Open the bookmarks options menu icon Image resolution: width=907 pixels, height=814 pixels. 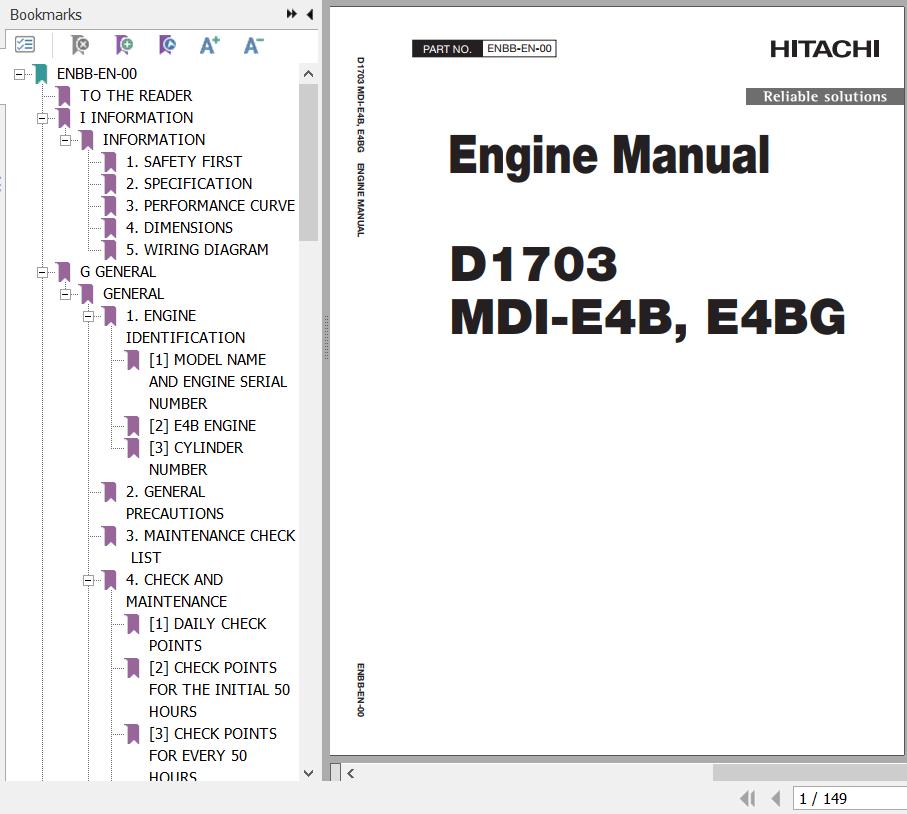[25, 45]
